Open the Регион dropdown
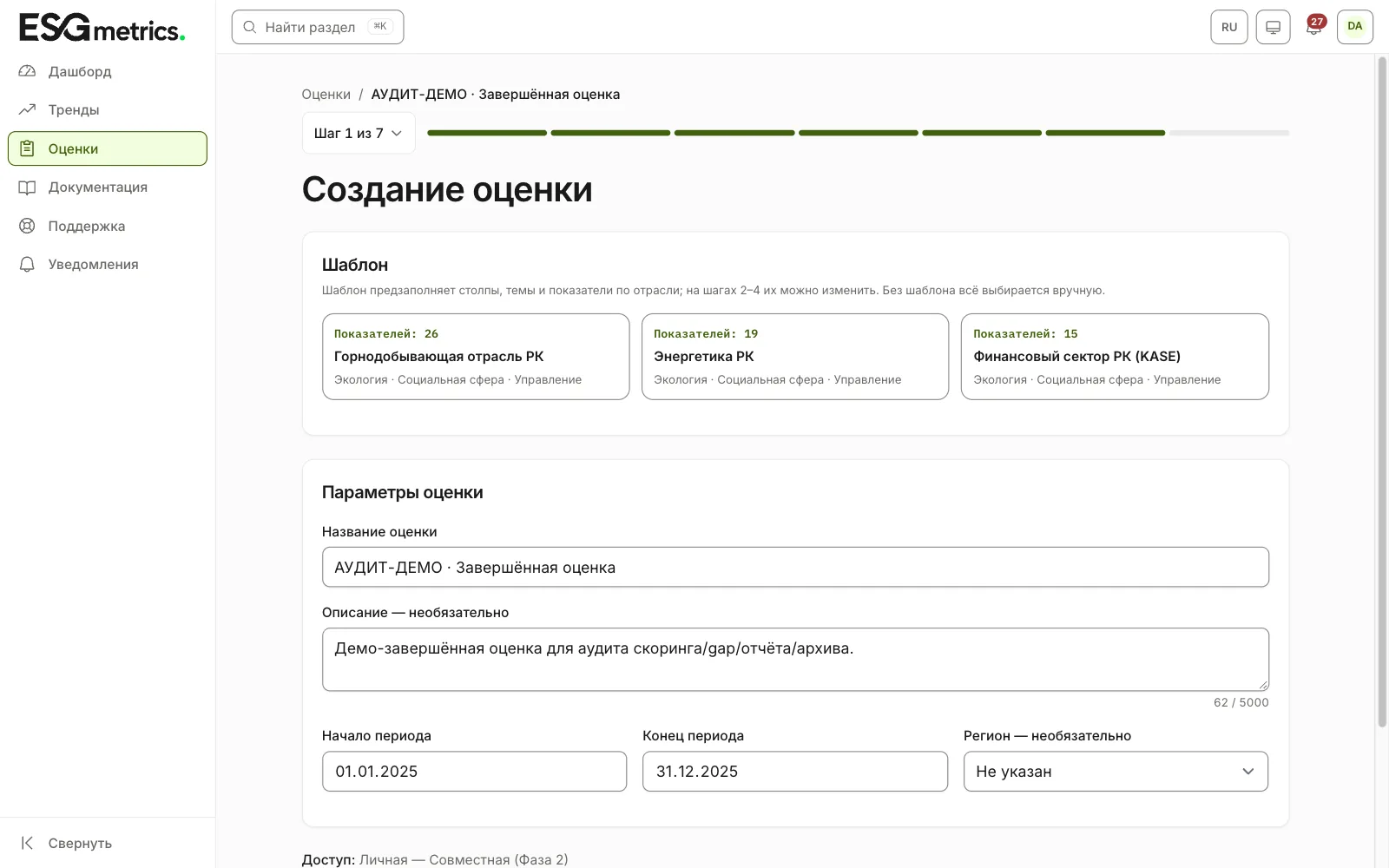The width and height of the screenshot is (1389, 868). click(1116, 772)
